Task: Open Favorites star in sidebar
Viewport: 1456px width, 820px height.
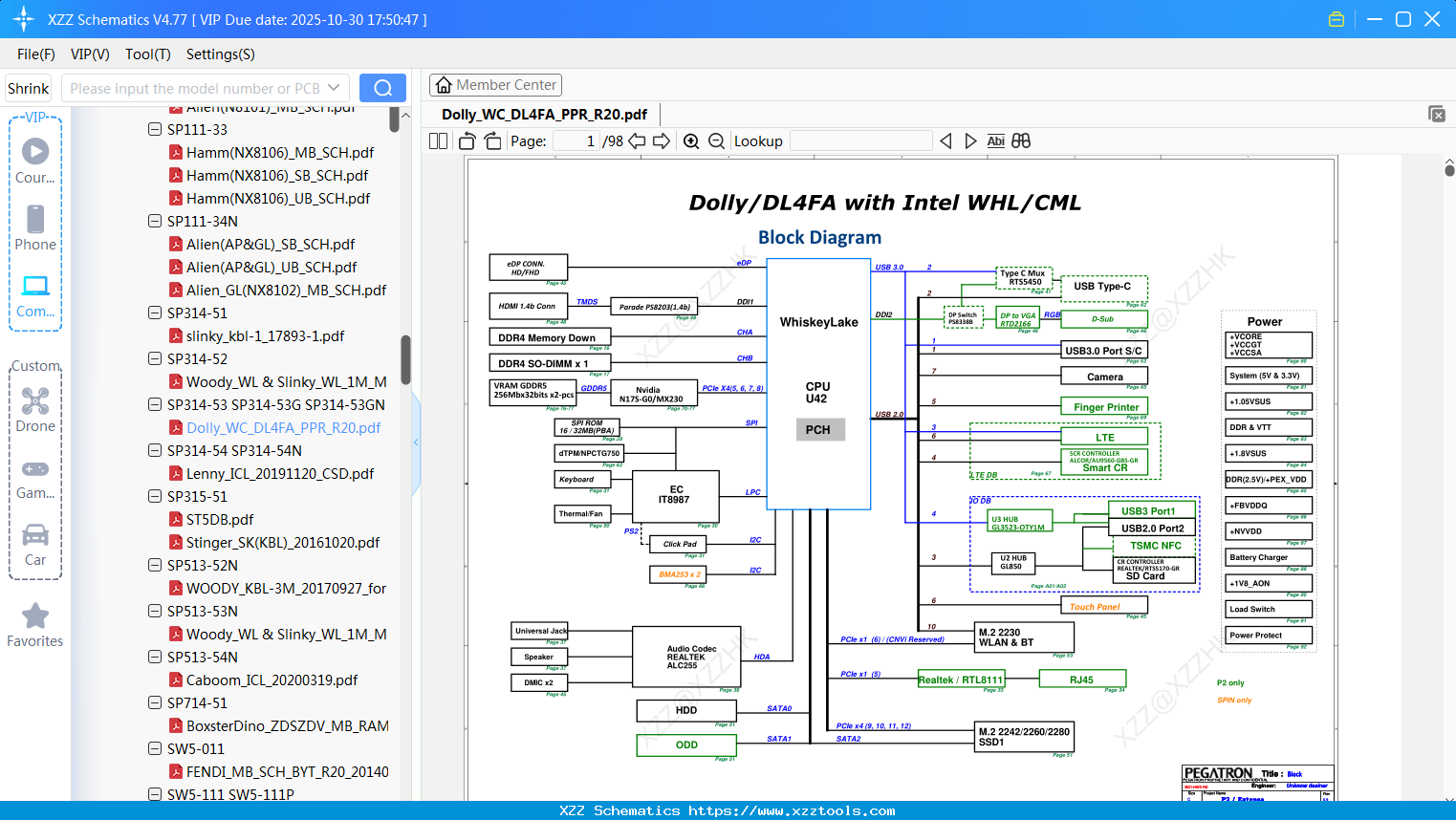Action: (x=35, y=625)
